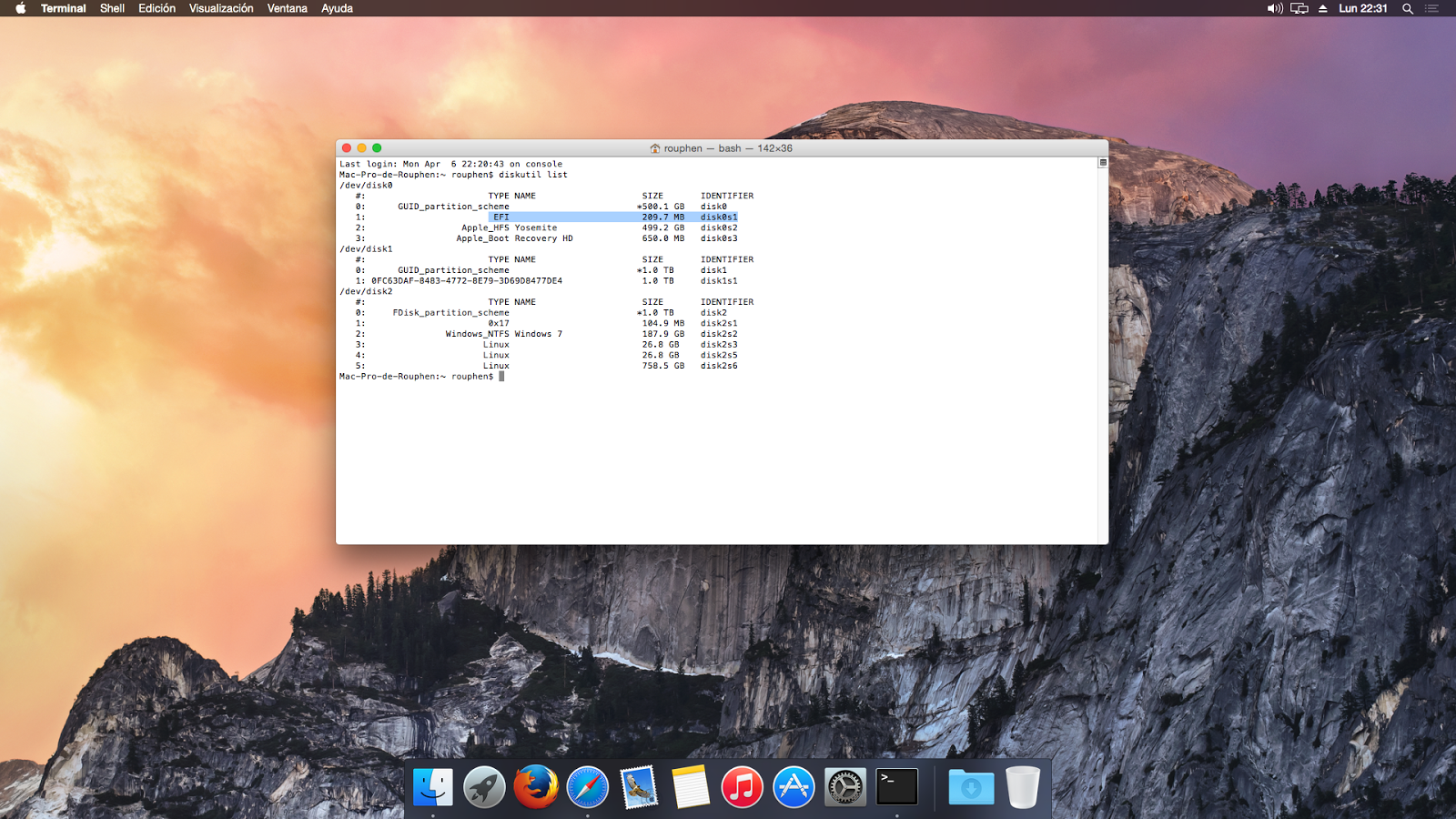
Task: Click 'Apple_HFS Yosemite' partition entry
Action: 510,228
